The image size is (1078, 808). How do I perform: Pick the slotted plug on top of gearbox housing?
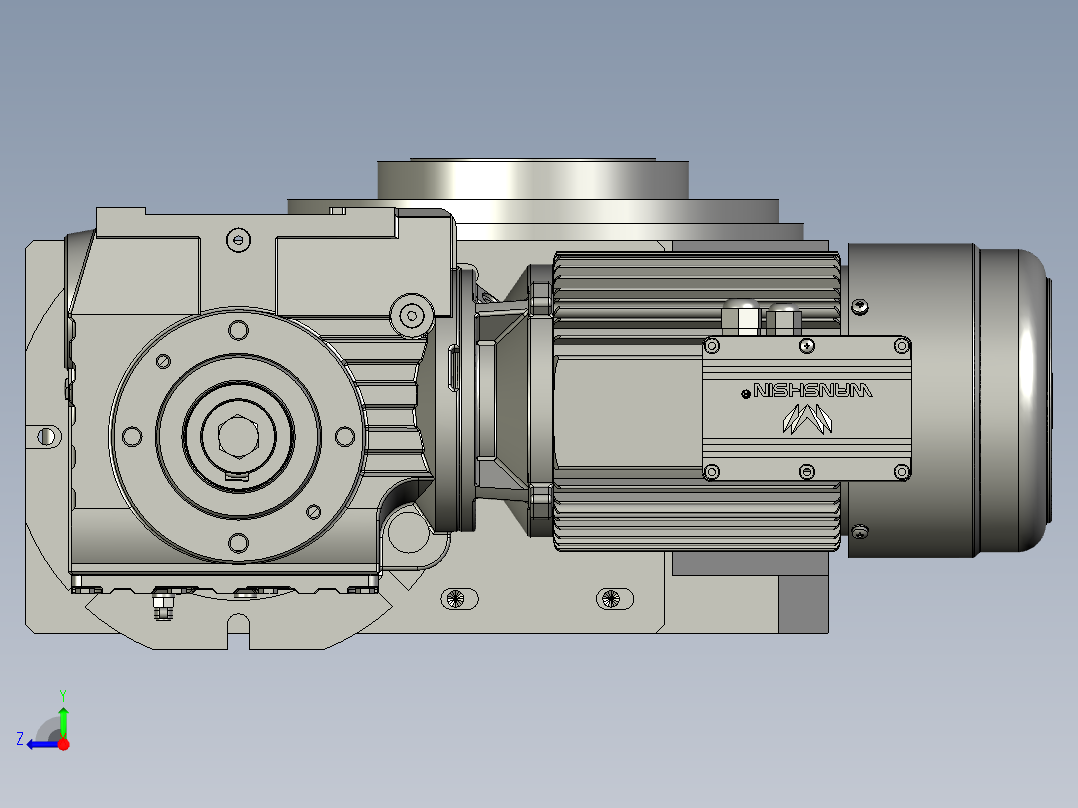click(x=238, y=240)
